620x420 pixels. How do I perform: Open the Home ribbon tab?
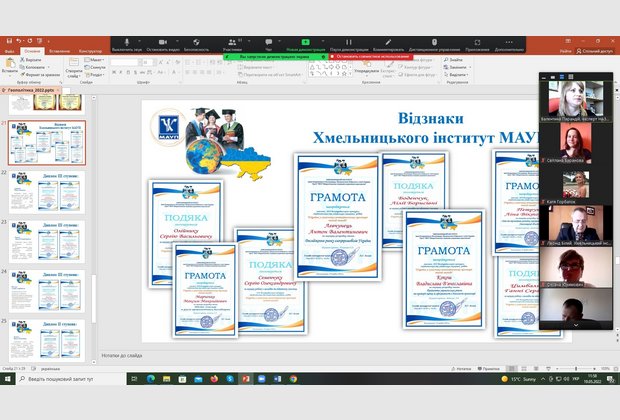point(32,50)
